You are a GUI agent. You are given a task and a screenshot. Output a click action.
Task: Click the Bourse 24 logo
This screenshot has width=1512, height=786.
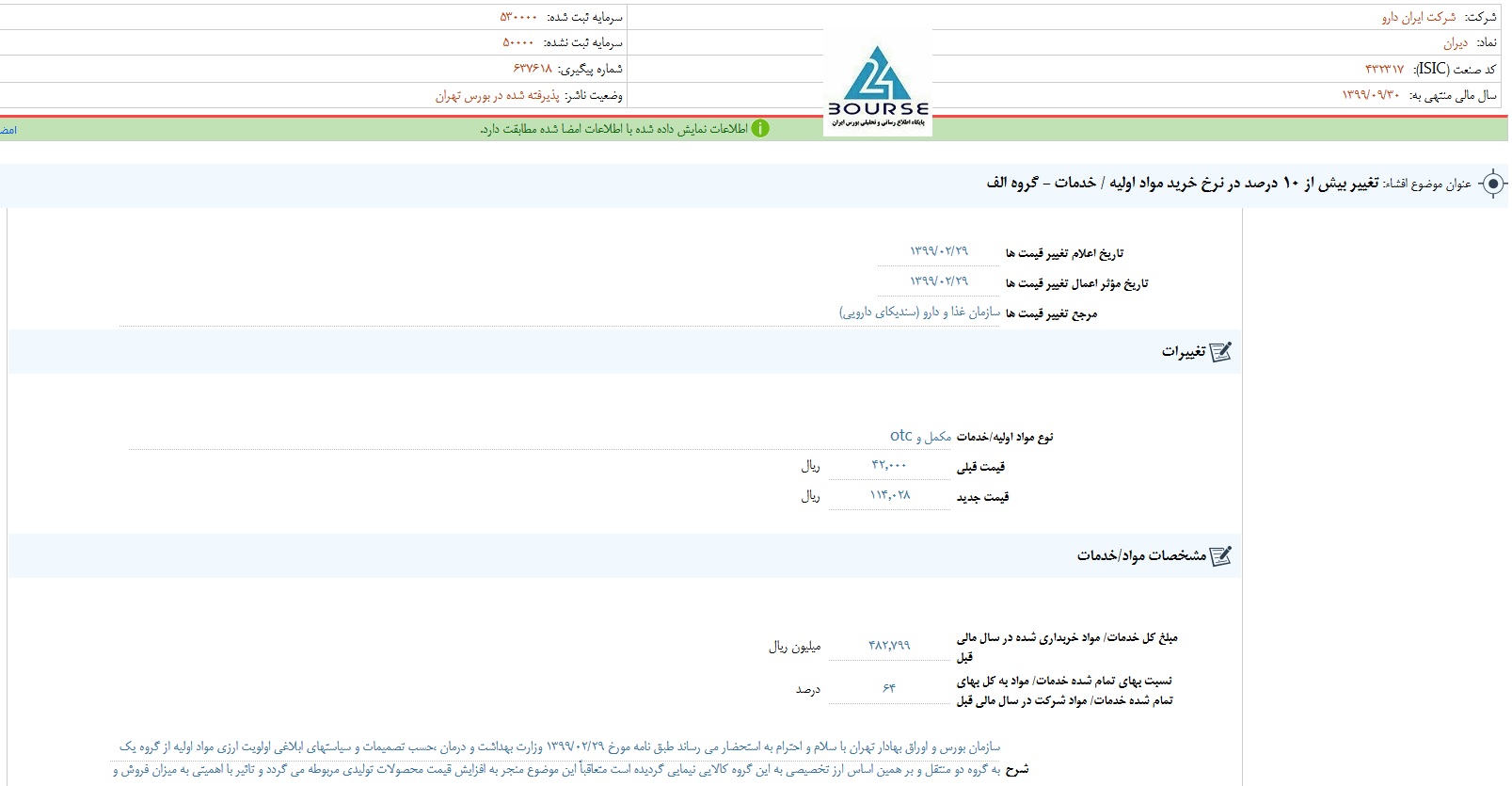click(x=878, y=84)
